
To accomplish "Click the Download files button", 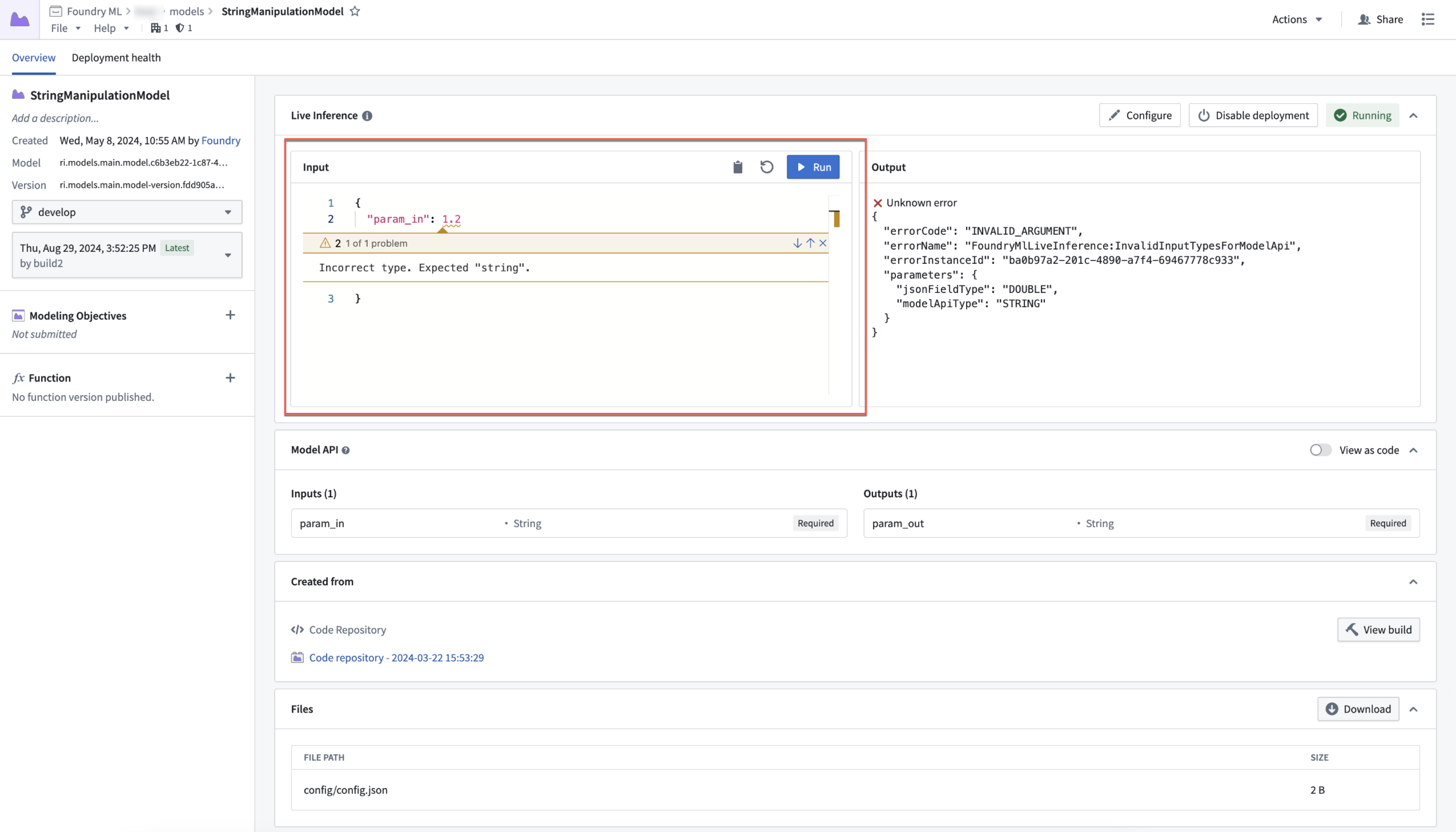I will click(1358, 709).
